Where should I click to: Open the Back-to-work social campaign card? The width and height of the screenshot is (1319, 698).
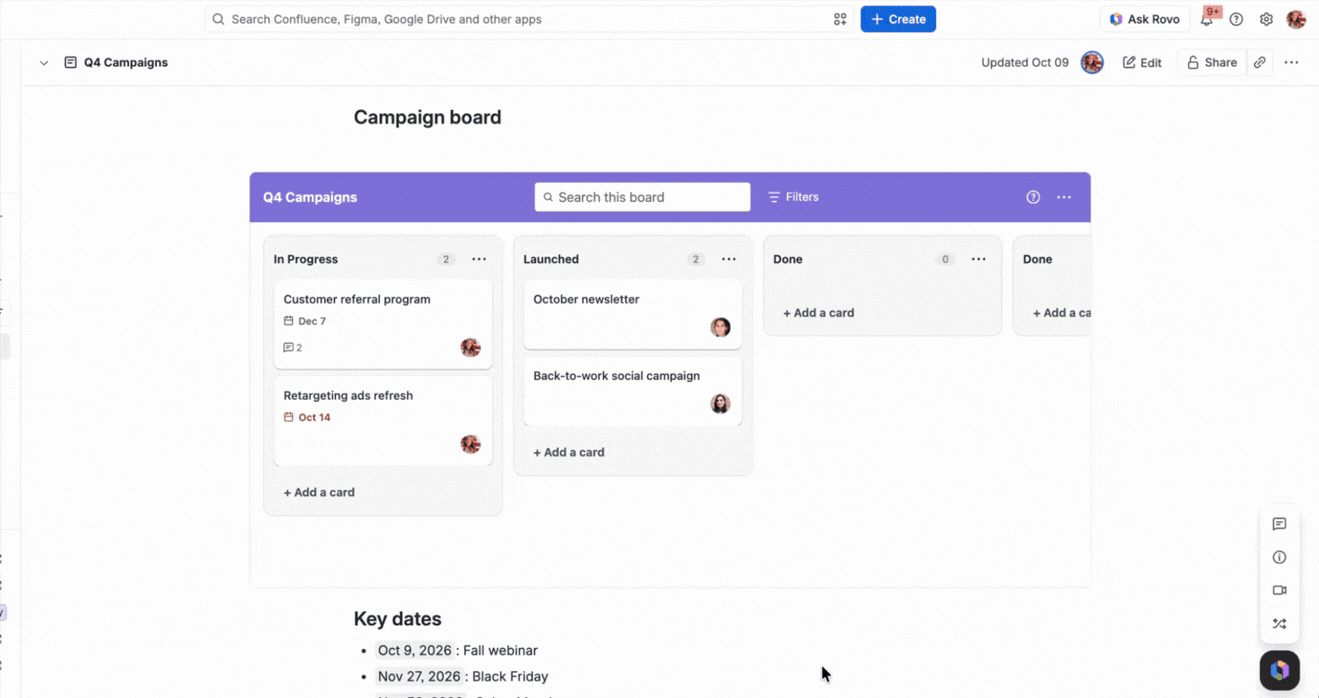633,391
